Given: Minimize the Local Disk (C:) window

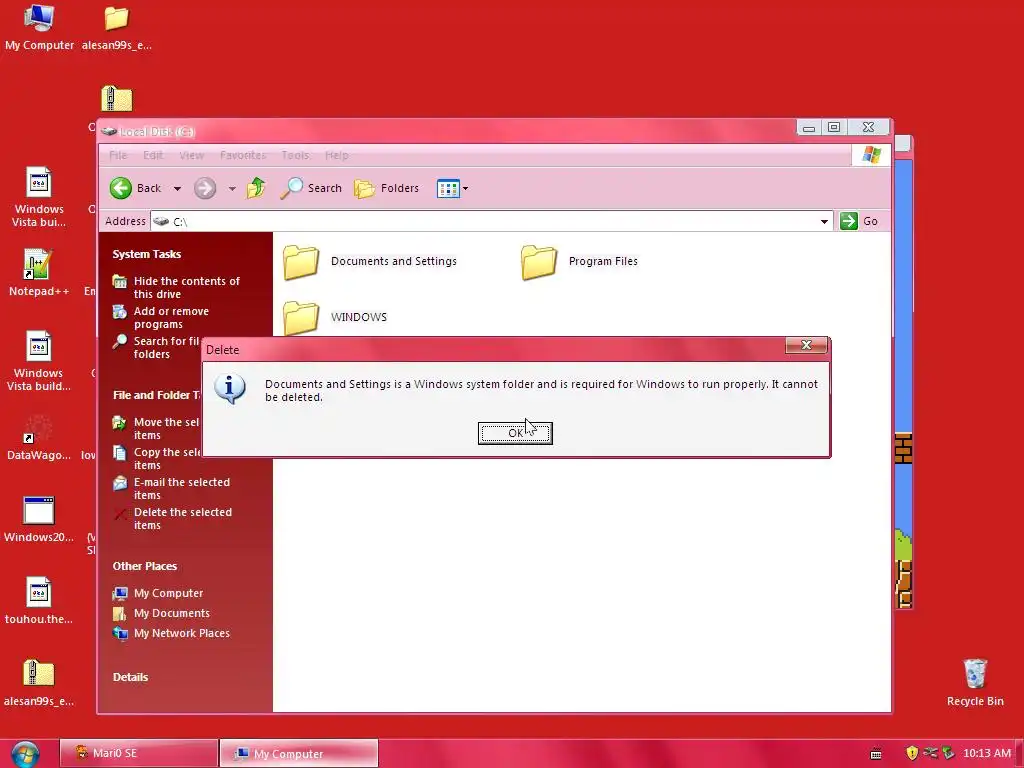Looking at the screenshot, I should pos(808,127).
